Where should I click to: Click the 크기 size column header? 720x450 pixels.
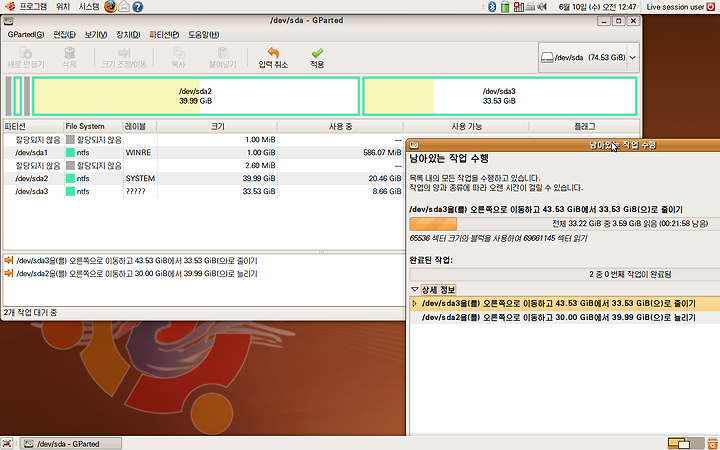217,126
